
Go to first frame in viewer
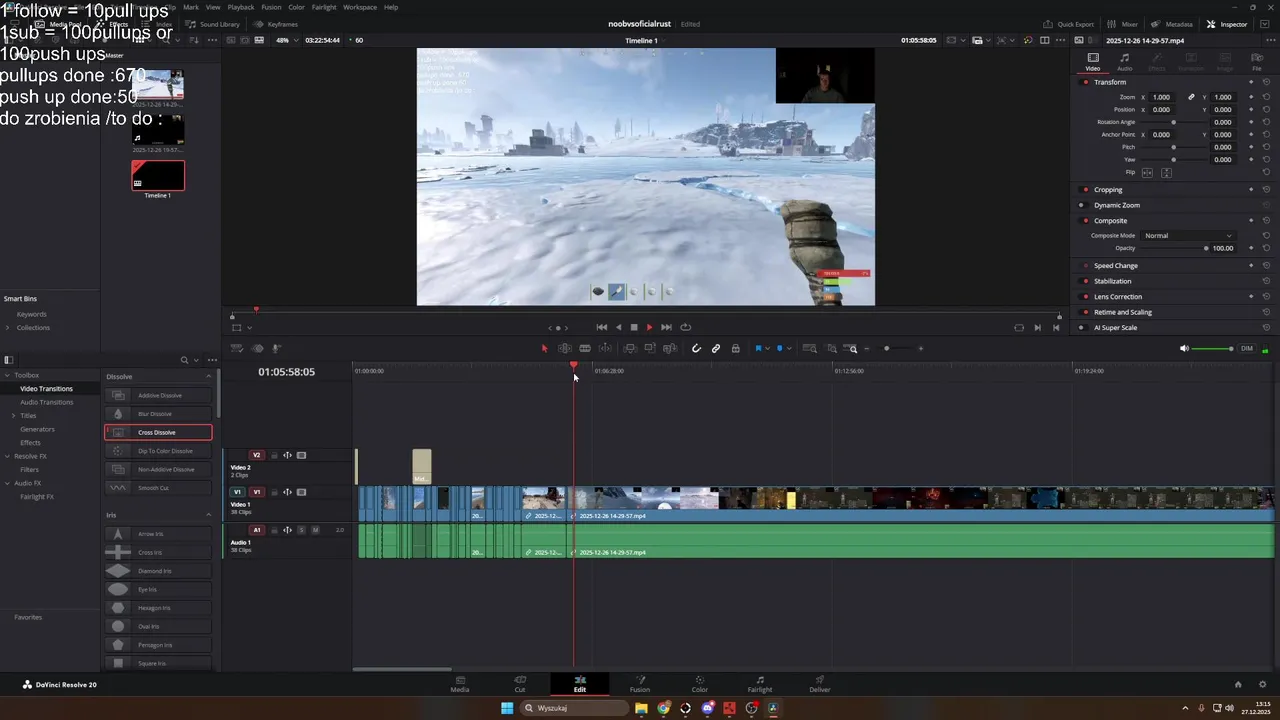(x=601, y=327)
